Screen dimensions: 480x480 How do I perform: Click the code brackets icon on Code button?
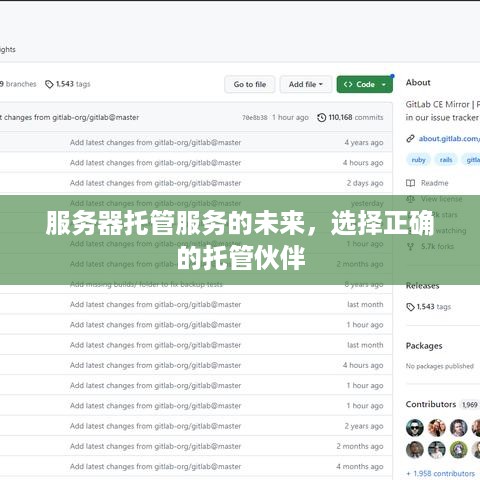pyautogui.click(x=348, y=84)
